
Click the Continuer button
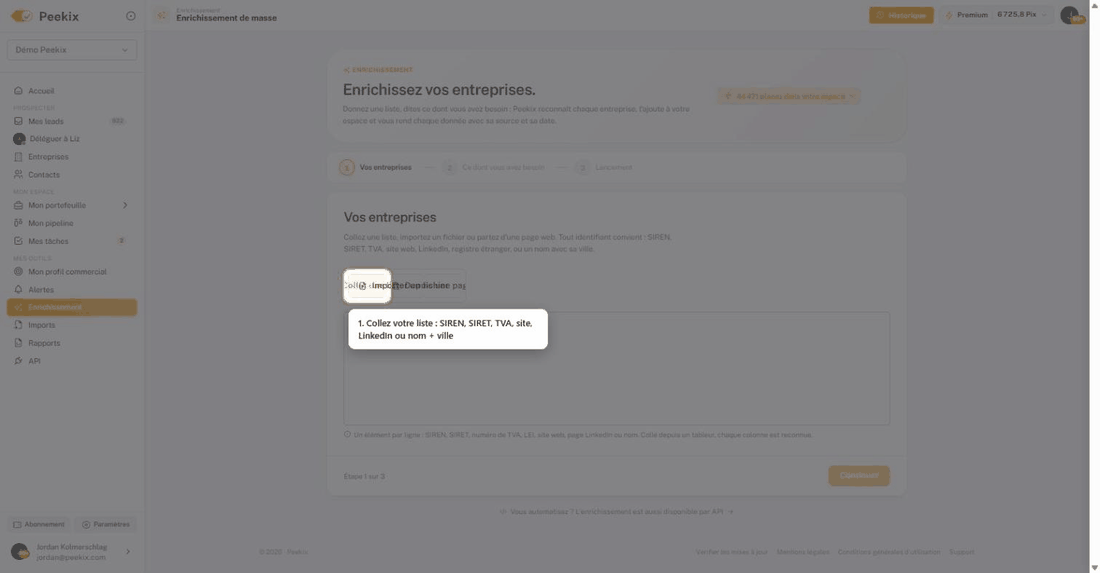[859, 476]
